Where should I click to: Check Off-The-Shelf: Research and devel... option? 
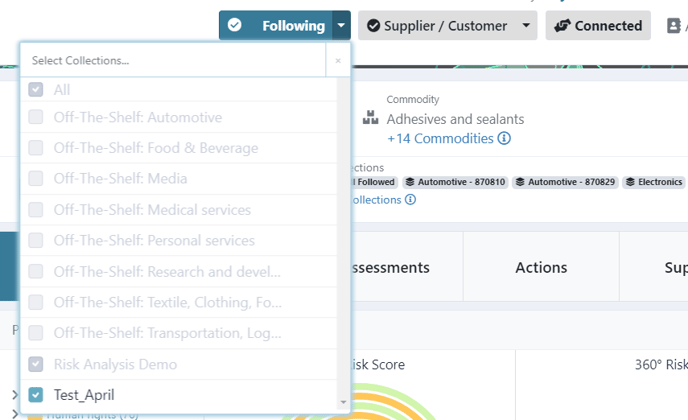(36, 272)
